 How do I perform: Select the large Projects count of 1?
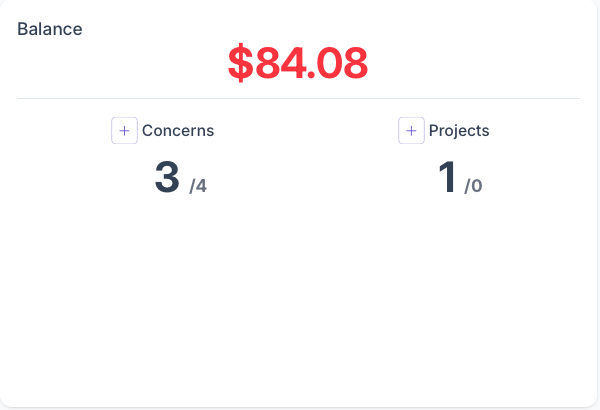[447, 178]
